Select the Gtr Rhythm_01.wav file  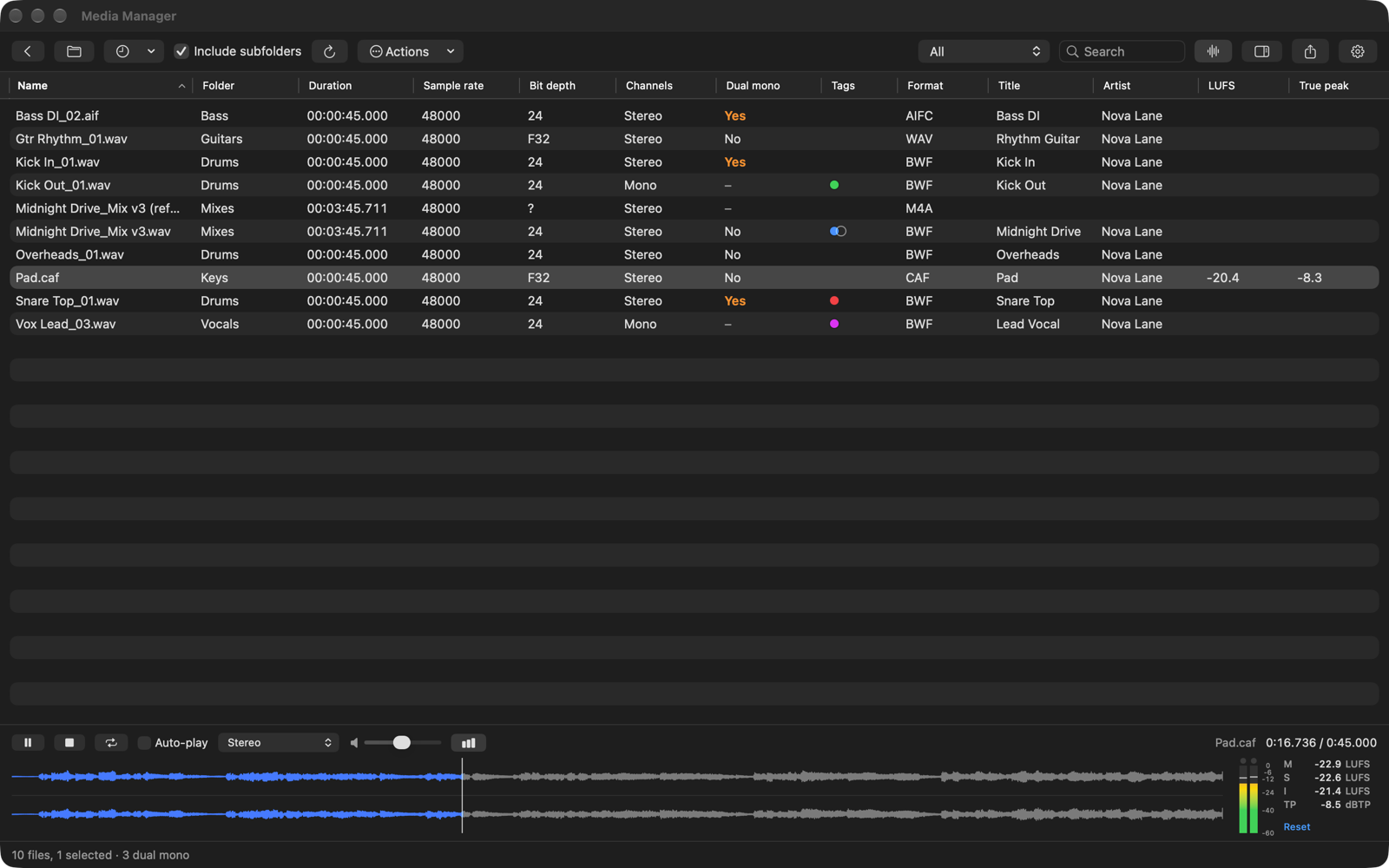694,139
